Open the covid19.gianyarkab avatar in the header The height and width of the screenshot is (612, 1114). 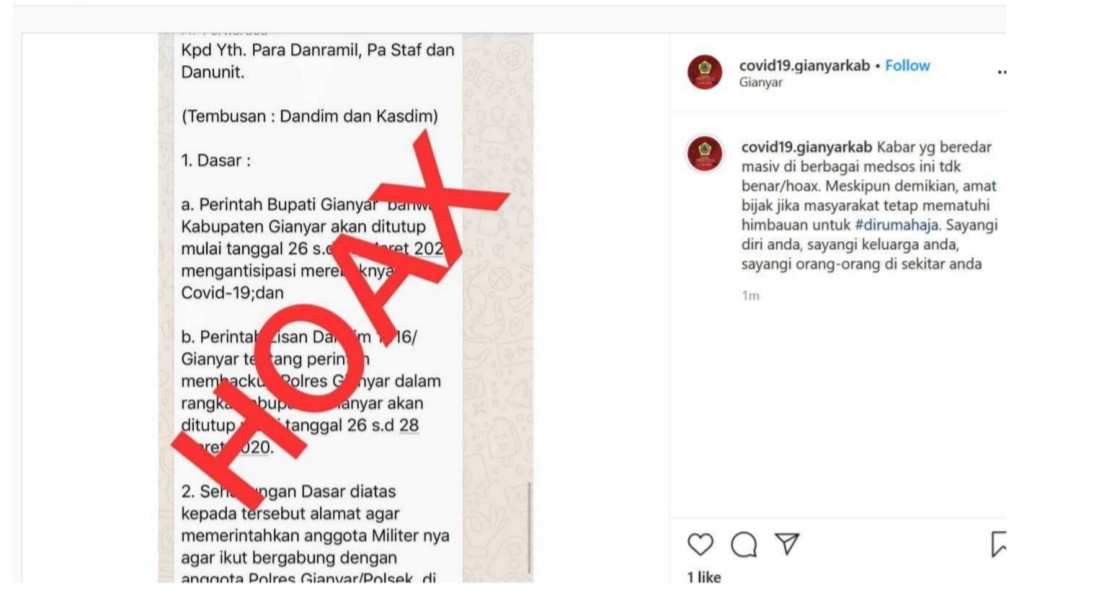click(x=704, y=72)
